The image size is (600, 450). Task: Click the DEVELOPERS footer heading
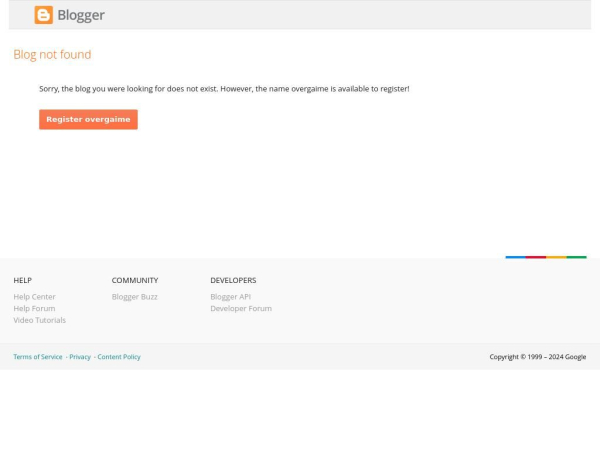pos(233,281)
